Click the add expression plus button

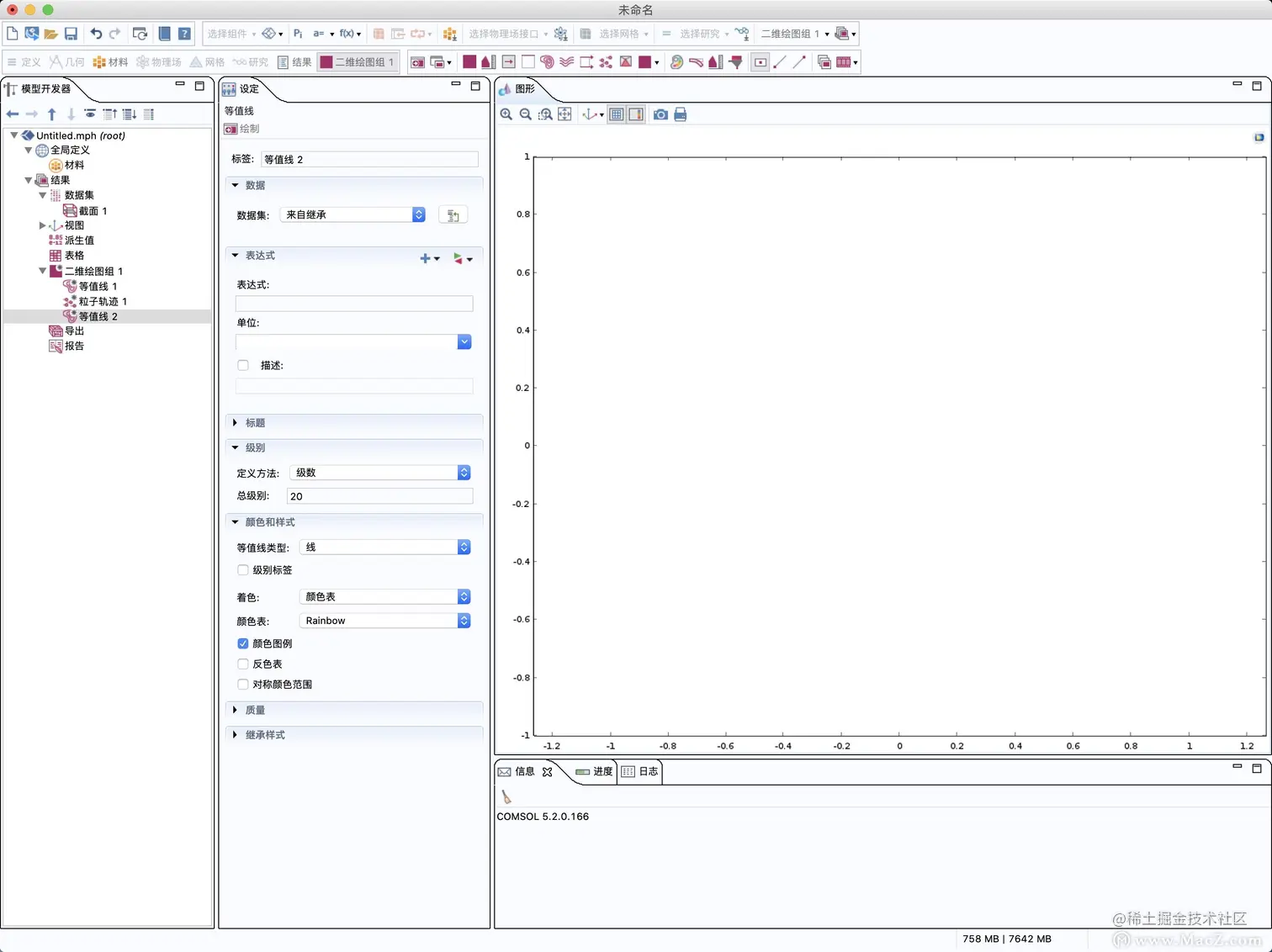(429, 259)
